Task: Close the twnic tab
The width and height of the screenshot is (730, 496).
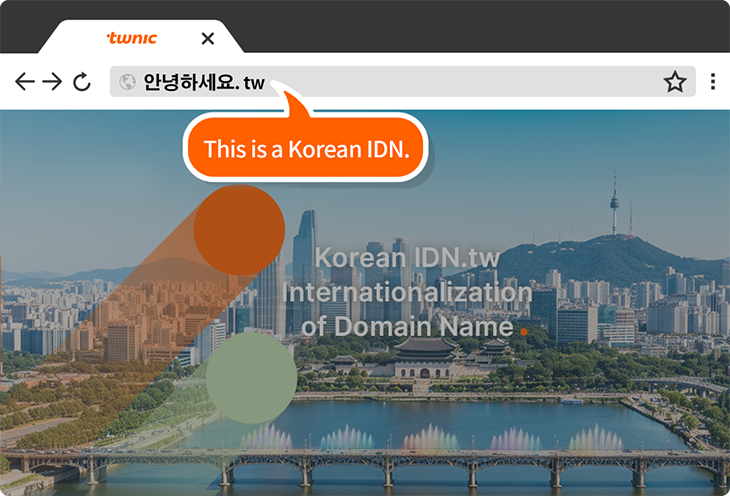Action: 207,39
